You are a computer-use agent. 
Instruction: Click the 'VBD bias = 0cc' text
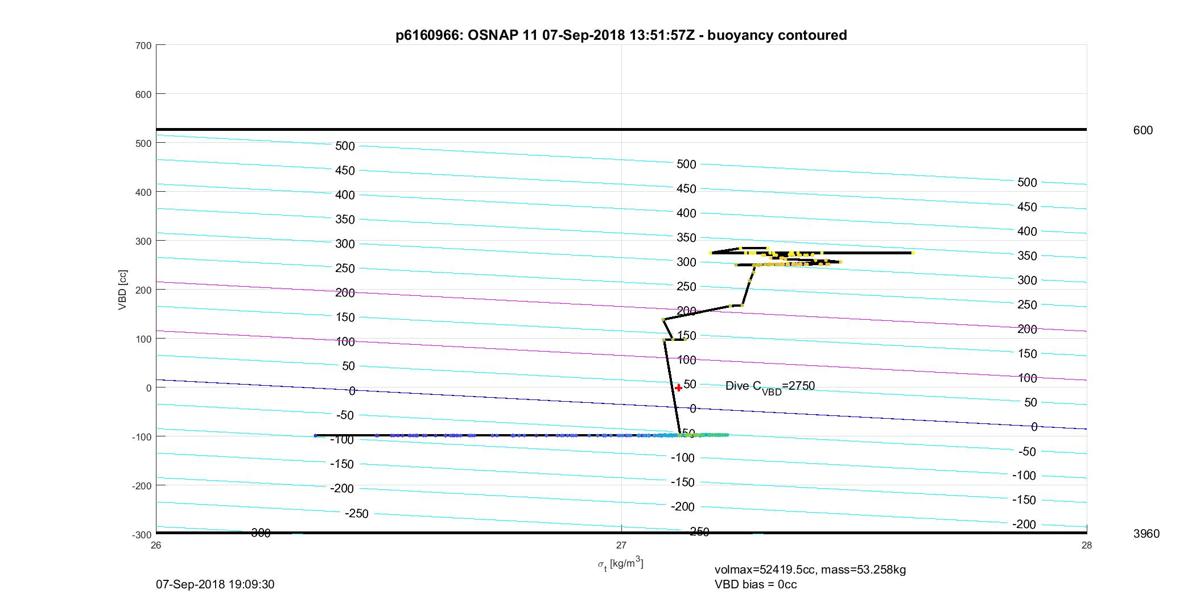(x=755, y=584)
